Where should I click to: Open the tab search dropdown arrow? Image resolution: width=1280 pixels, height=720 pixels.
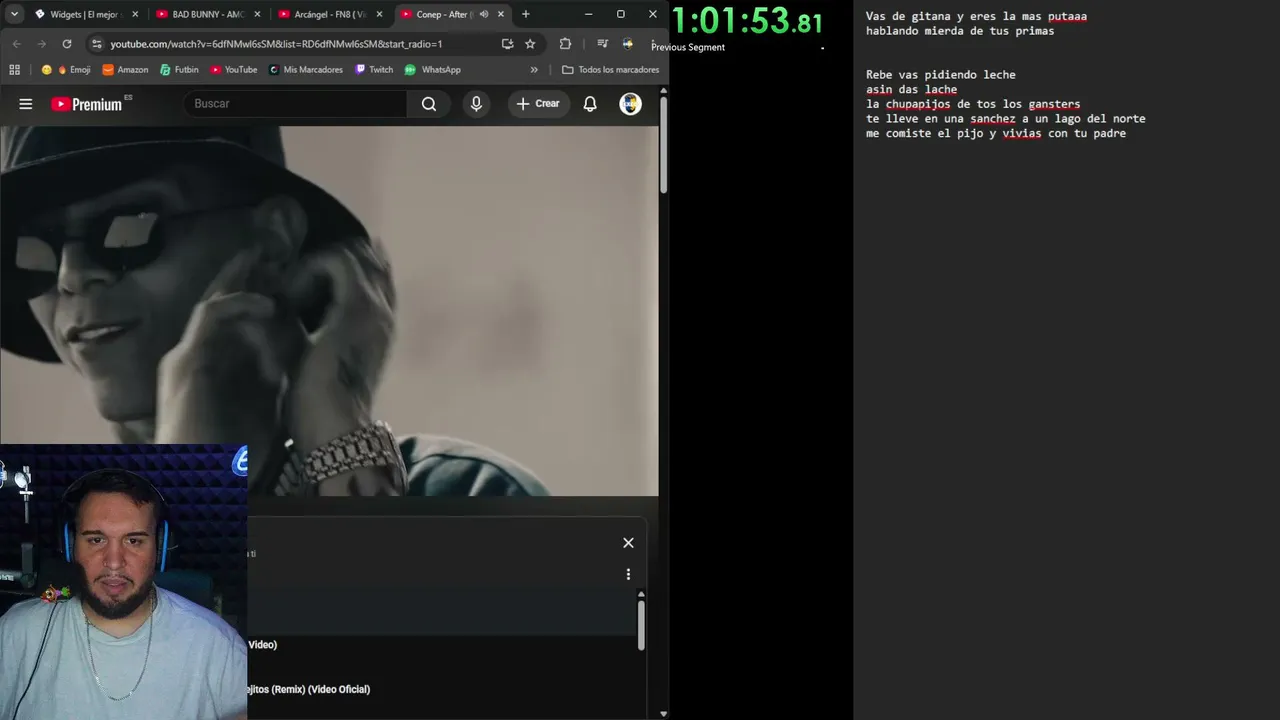pos(14,14)
